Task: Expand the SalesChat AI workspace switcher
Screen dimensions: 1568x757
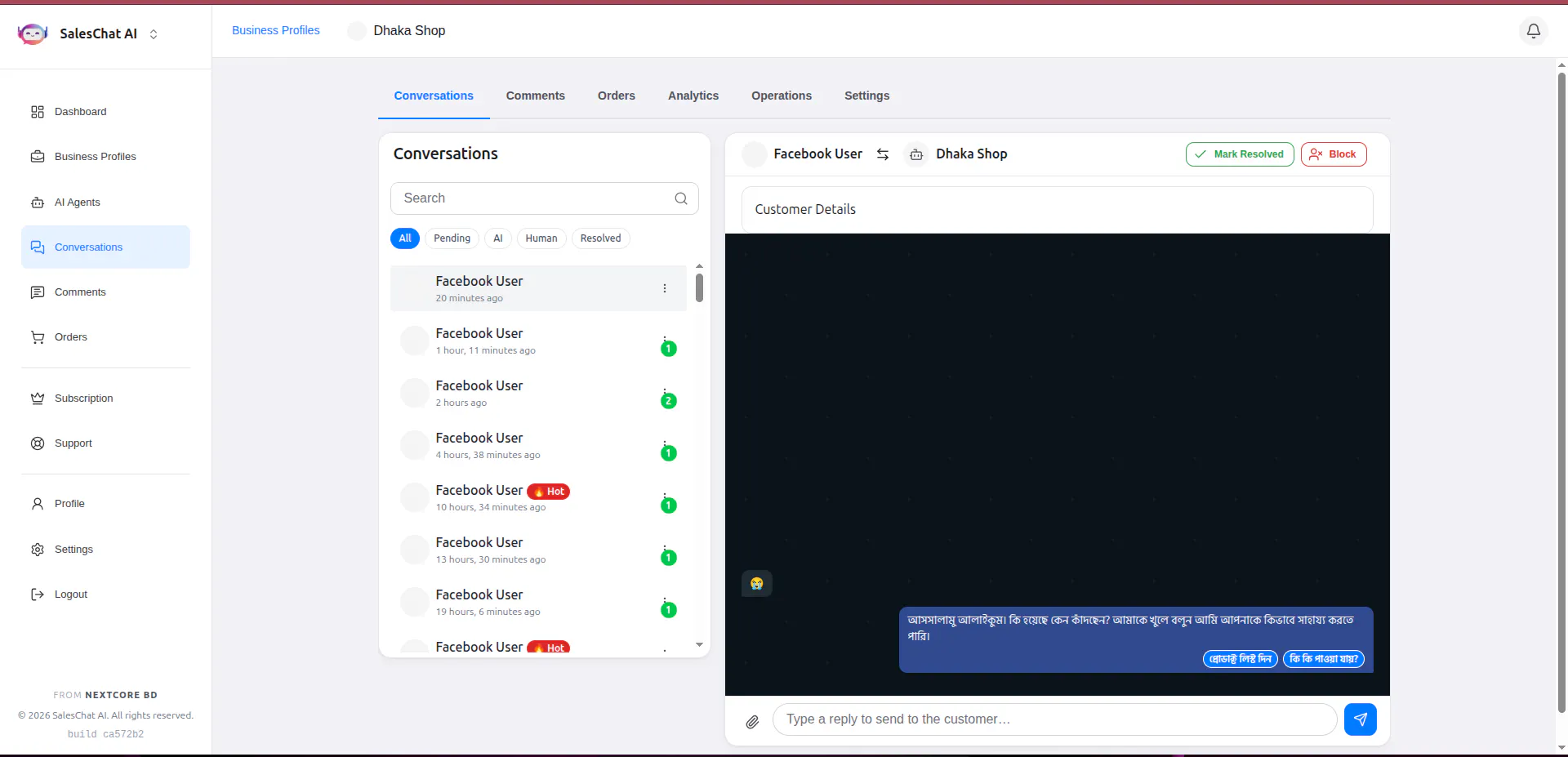Action: [154, 34]
